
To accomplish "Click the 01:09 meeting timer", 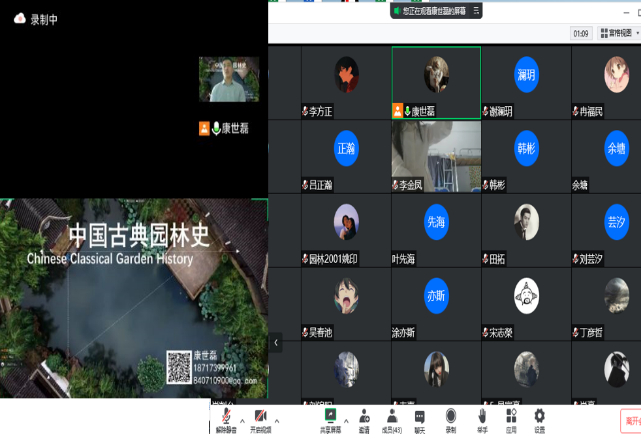I will coord(581,33).
